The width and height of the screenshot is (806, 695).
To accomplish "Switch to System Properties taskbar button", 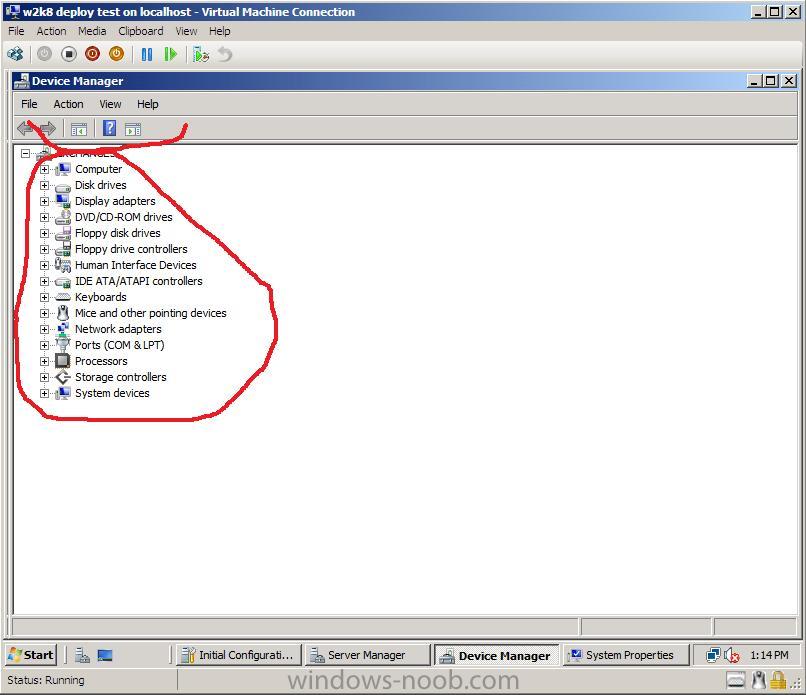I will pos(625,655).
